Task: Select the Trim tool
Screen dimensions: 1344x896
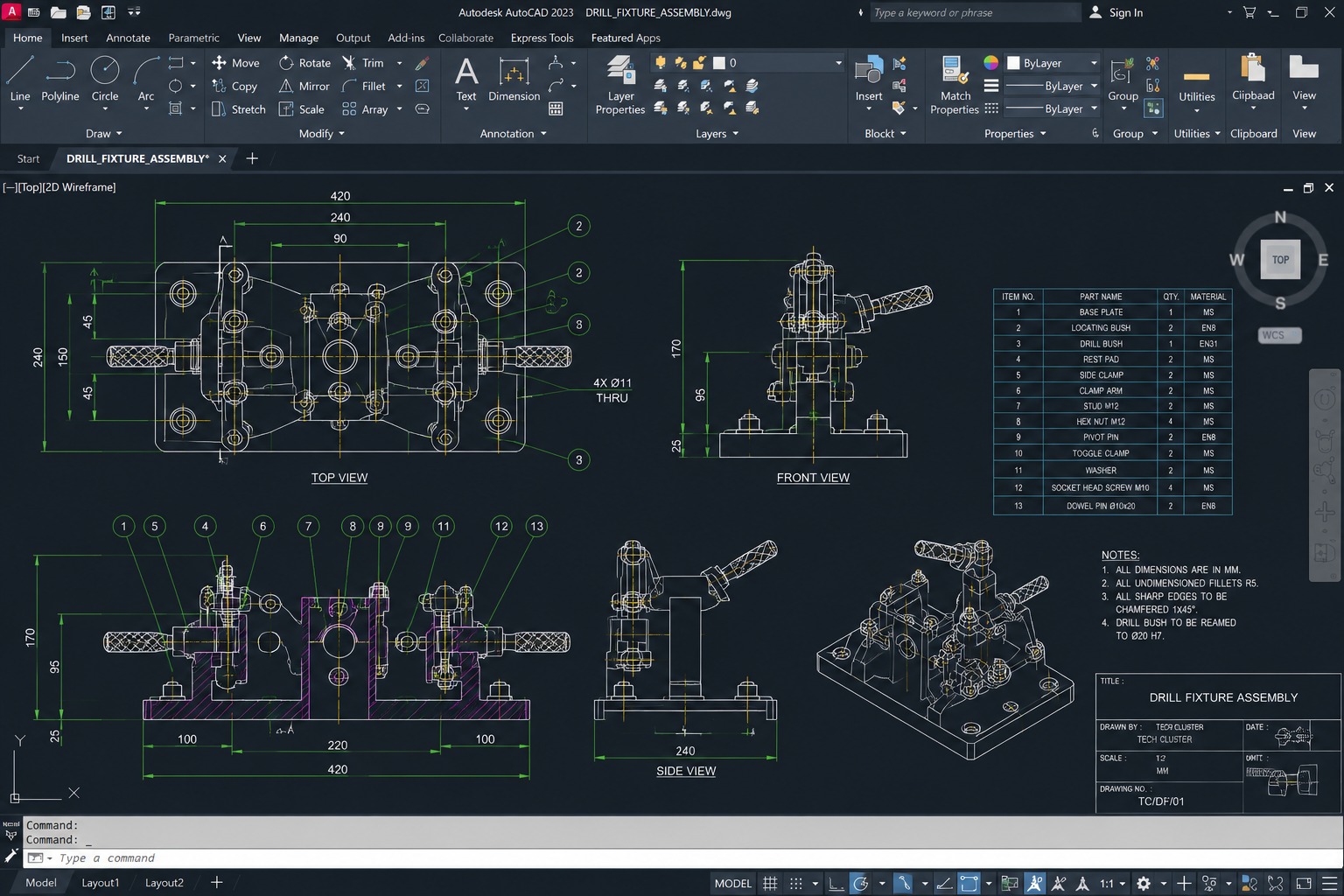Action: 363,63
